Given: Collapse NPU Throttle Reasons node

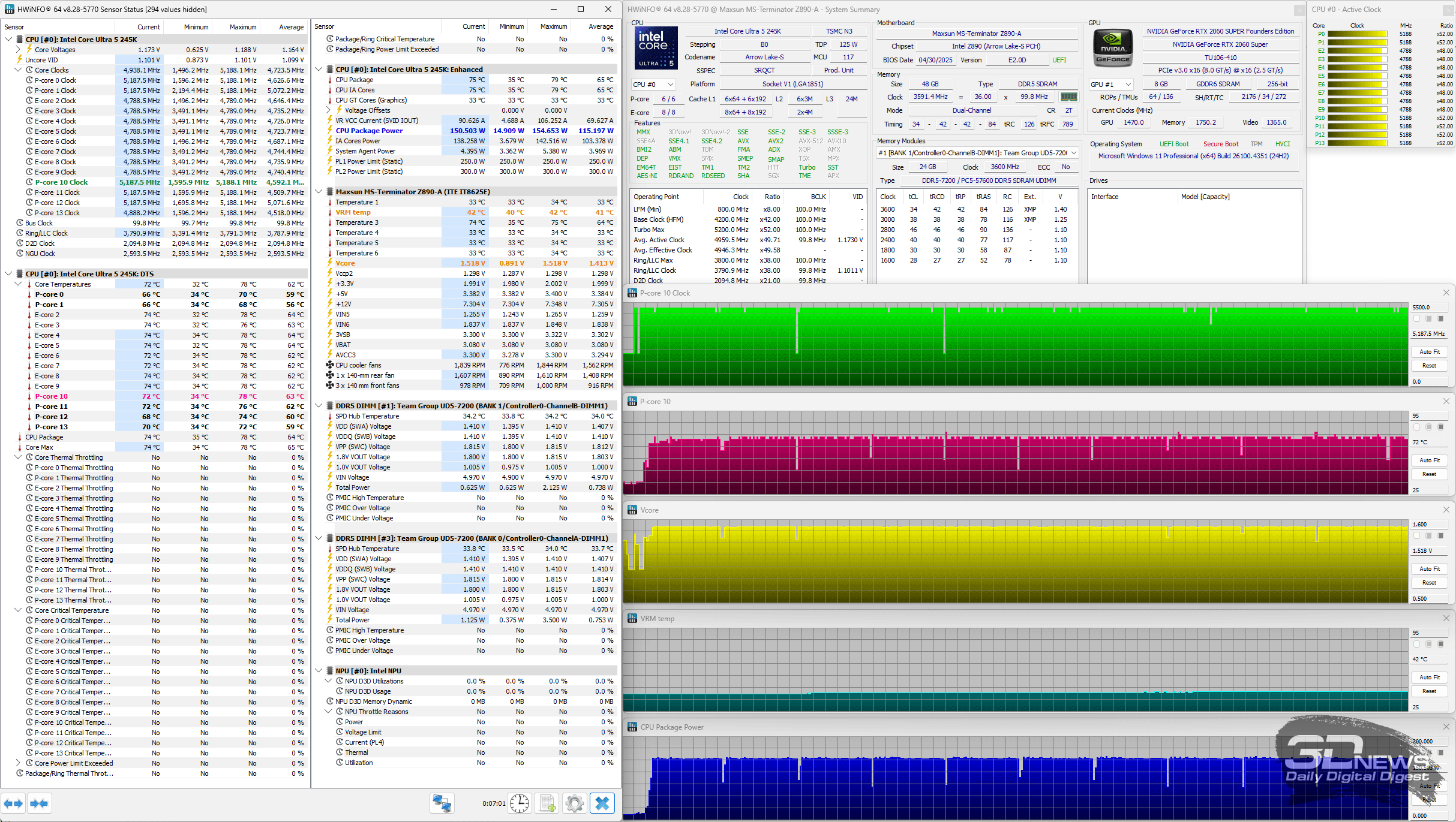Looking at the screenshot, I should pyautogui.click(x=328, y=712).
